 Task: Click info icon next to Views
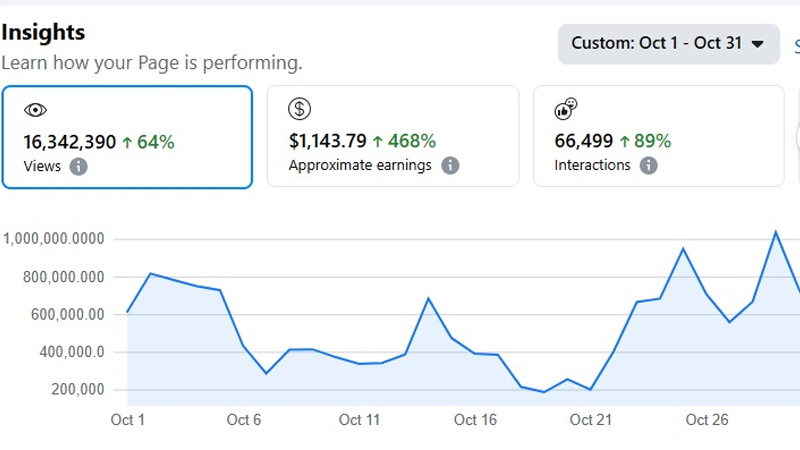tap(79, 166)
